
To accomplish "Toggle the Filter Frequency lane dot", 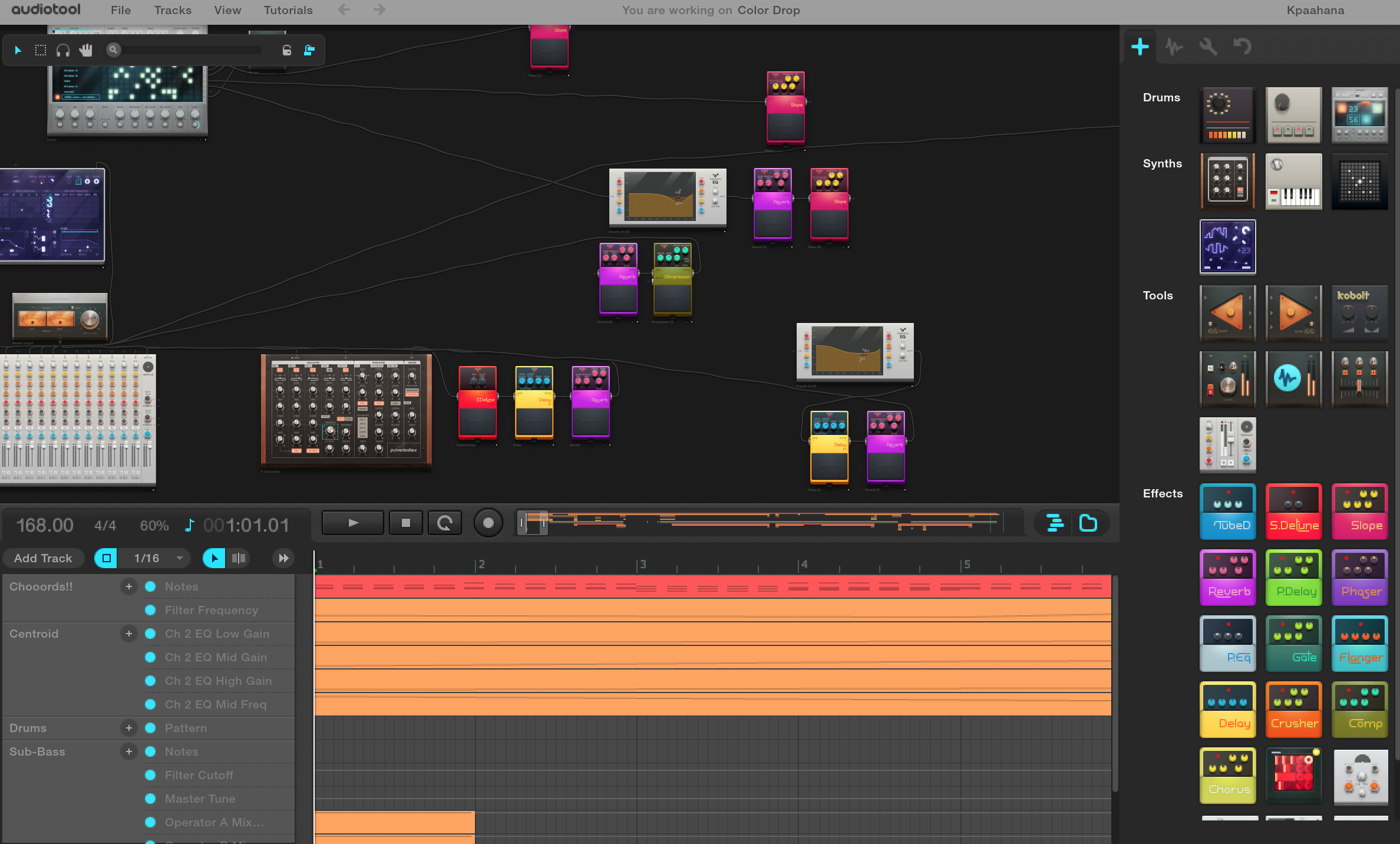I will coord(150,610).
